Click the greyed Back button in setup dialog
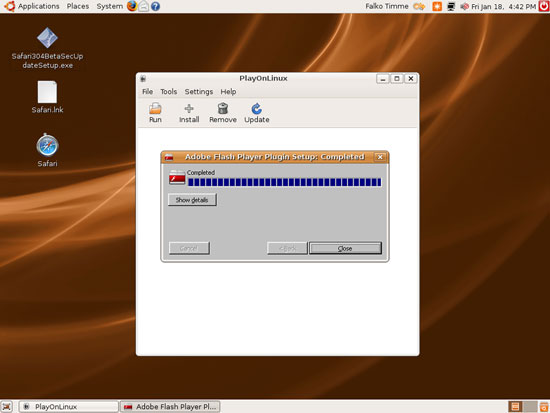This screenshot has height=413, width=550. tap(287, 248)
